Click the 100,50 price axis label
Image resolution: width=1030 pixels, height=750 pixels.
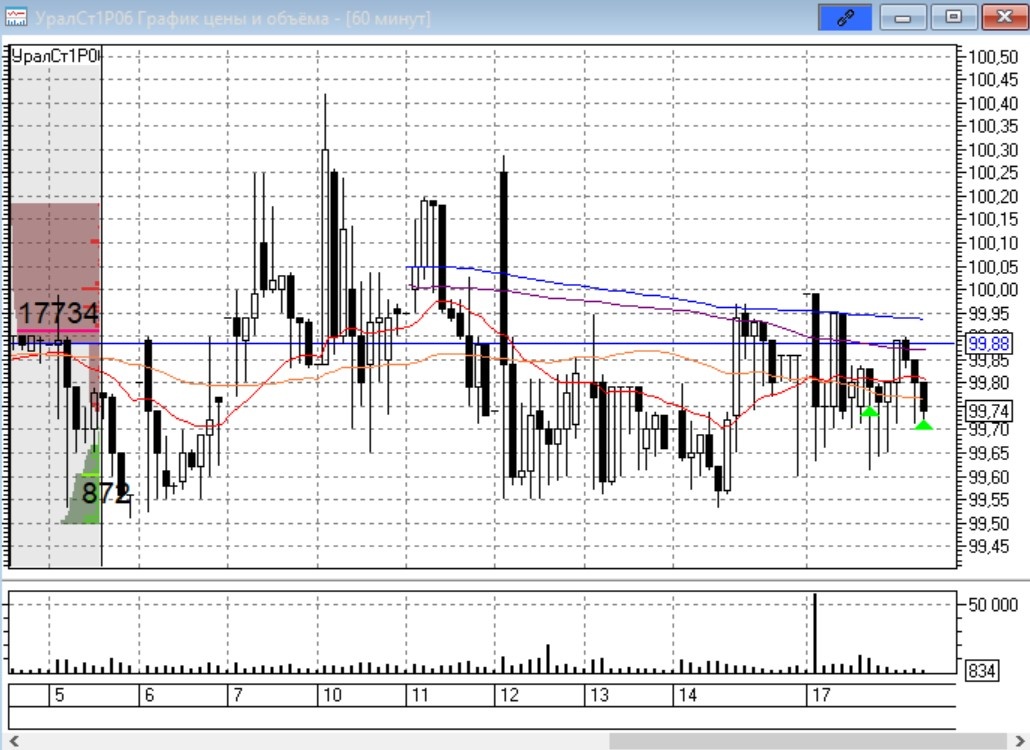pyautogui.click(x=993, y=57)
